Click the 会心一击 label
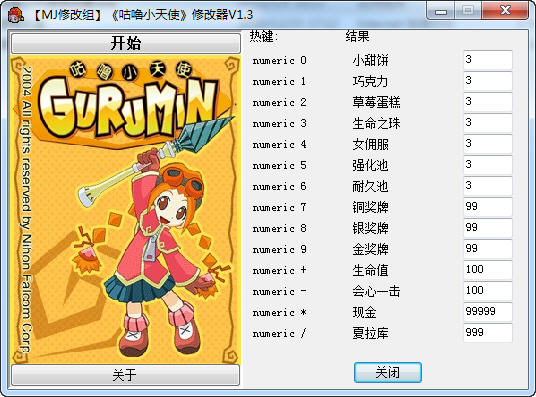Image resolution: width=536 pixels, height=397 pixels. [x=376, y=292]
